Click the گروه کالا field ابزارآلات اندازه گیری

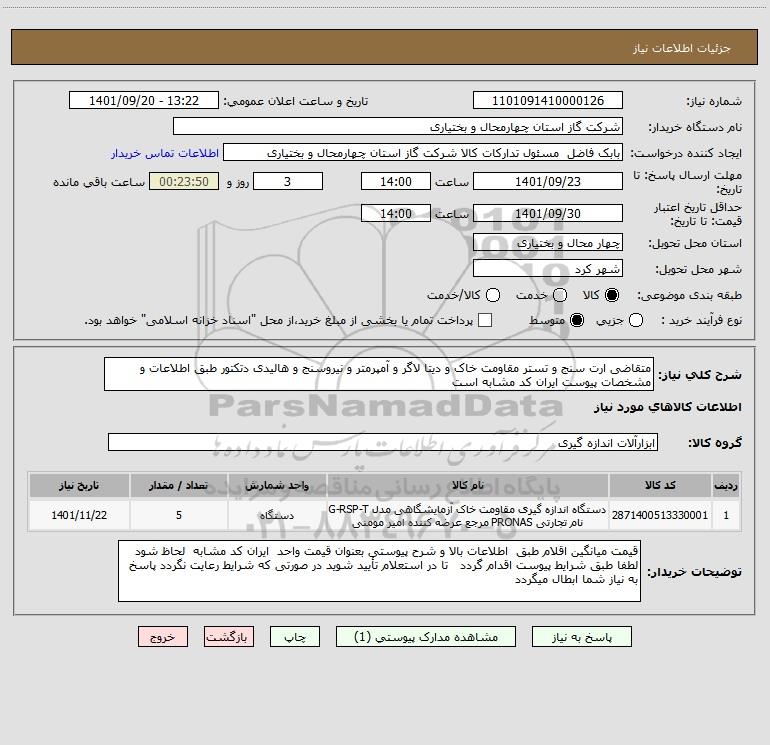pos(383,442)
